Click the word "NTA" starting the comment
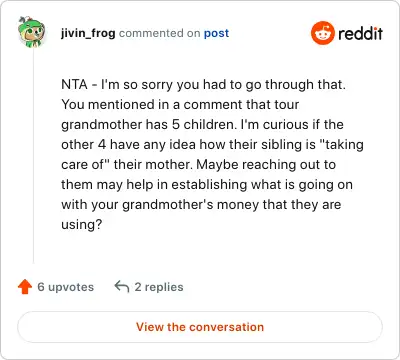 click(x=74, y=84)
